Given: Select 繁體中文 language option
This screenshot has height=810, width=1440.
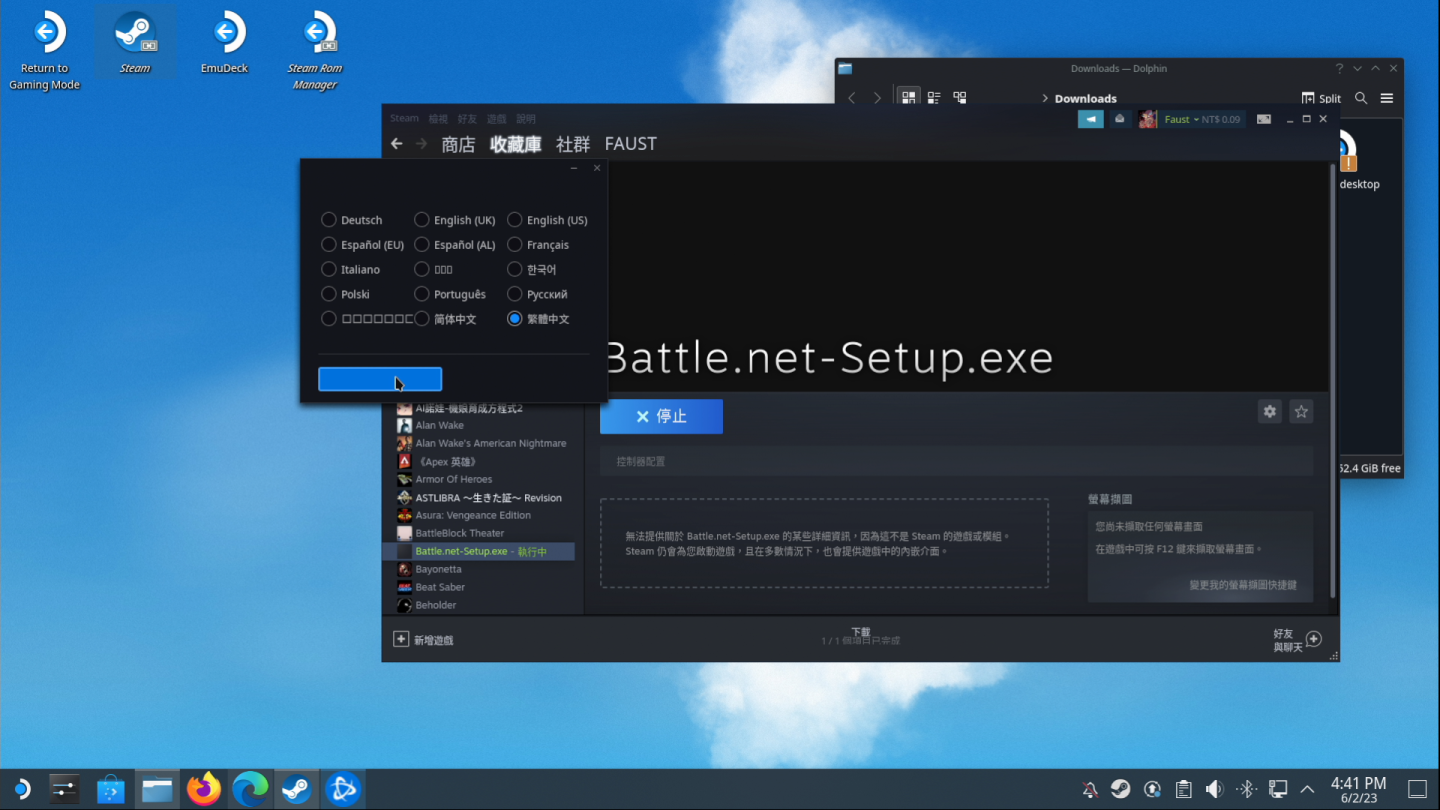Looking at the screenshot, I should (539, 319).
